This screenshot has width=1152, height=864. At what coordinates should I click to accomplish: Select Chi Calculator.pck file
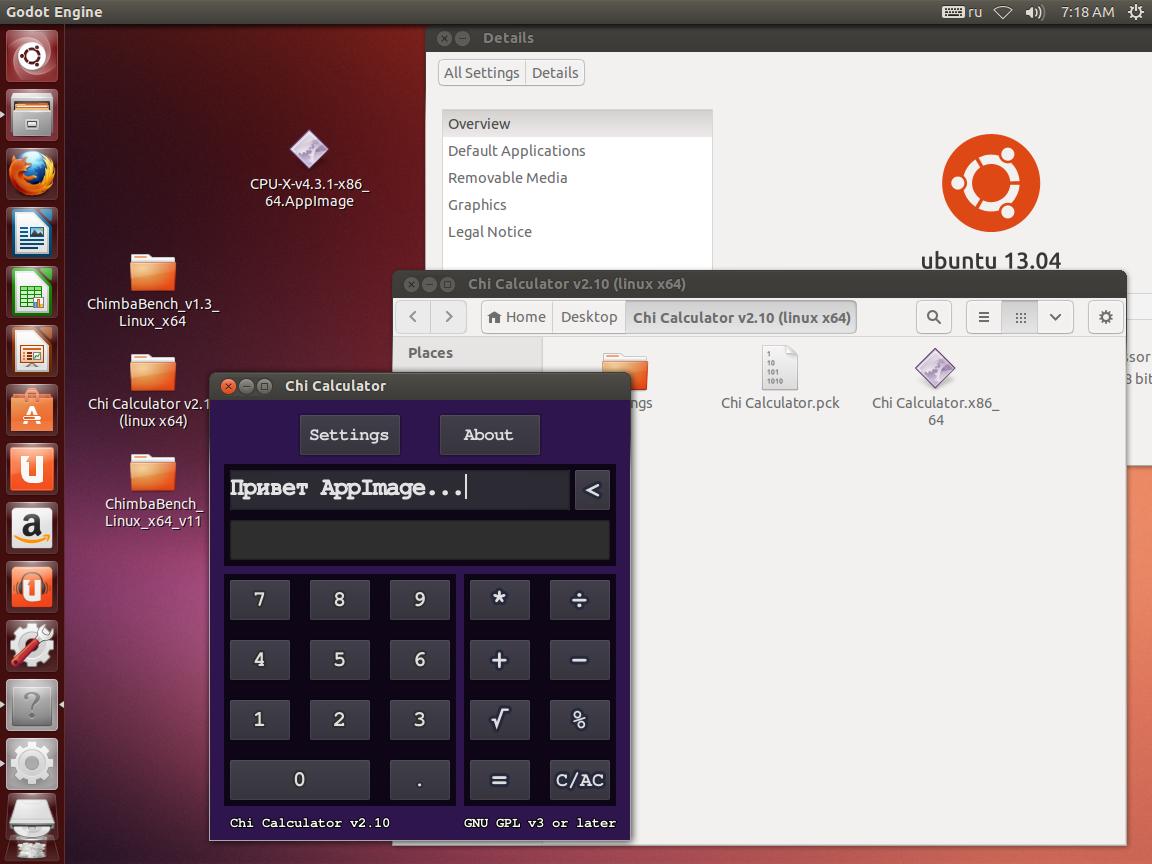pos(780,378)
